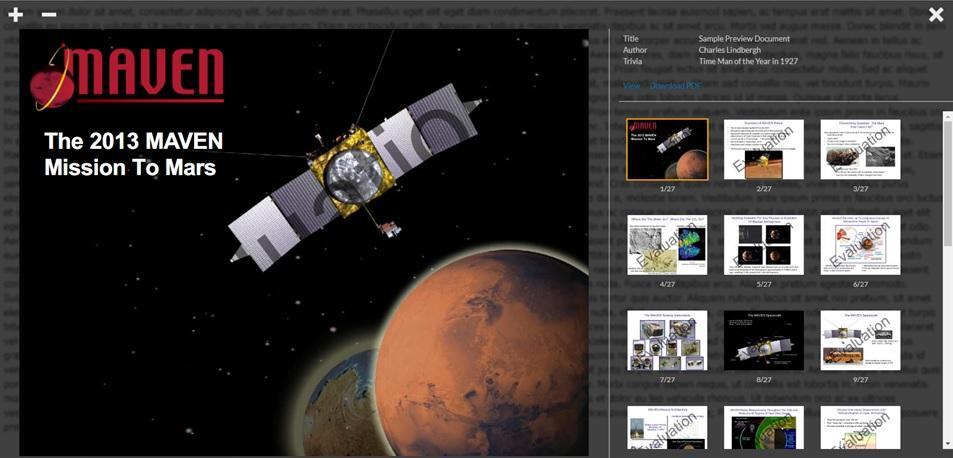
Task: Open page 7/27 instruments thumbnail
Action: coord(667,340)
